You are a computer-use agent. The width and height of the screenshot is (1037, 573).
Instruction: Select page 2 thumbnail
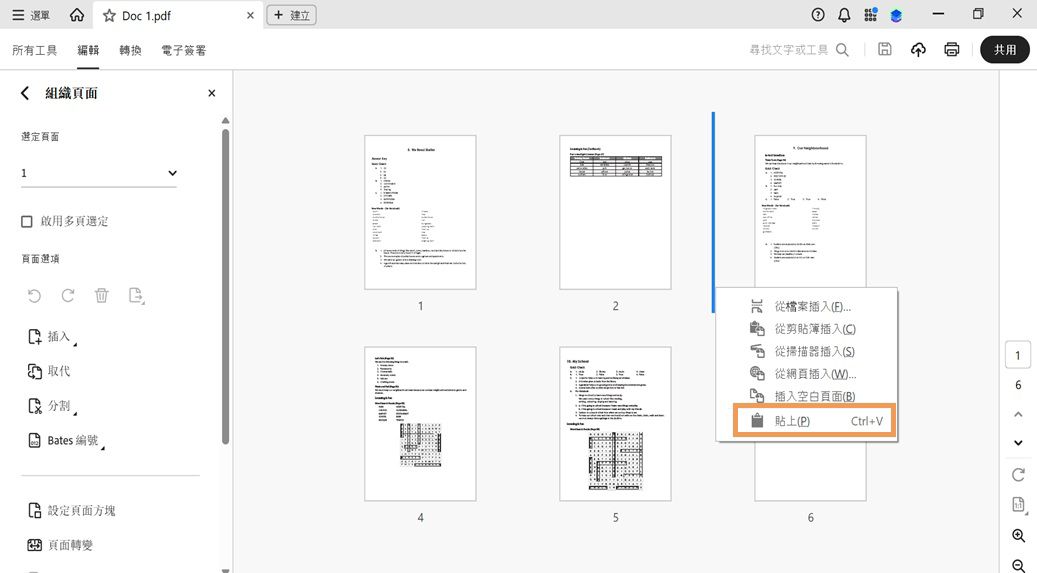coord(615,212)
